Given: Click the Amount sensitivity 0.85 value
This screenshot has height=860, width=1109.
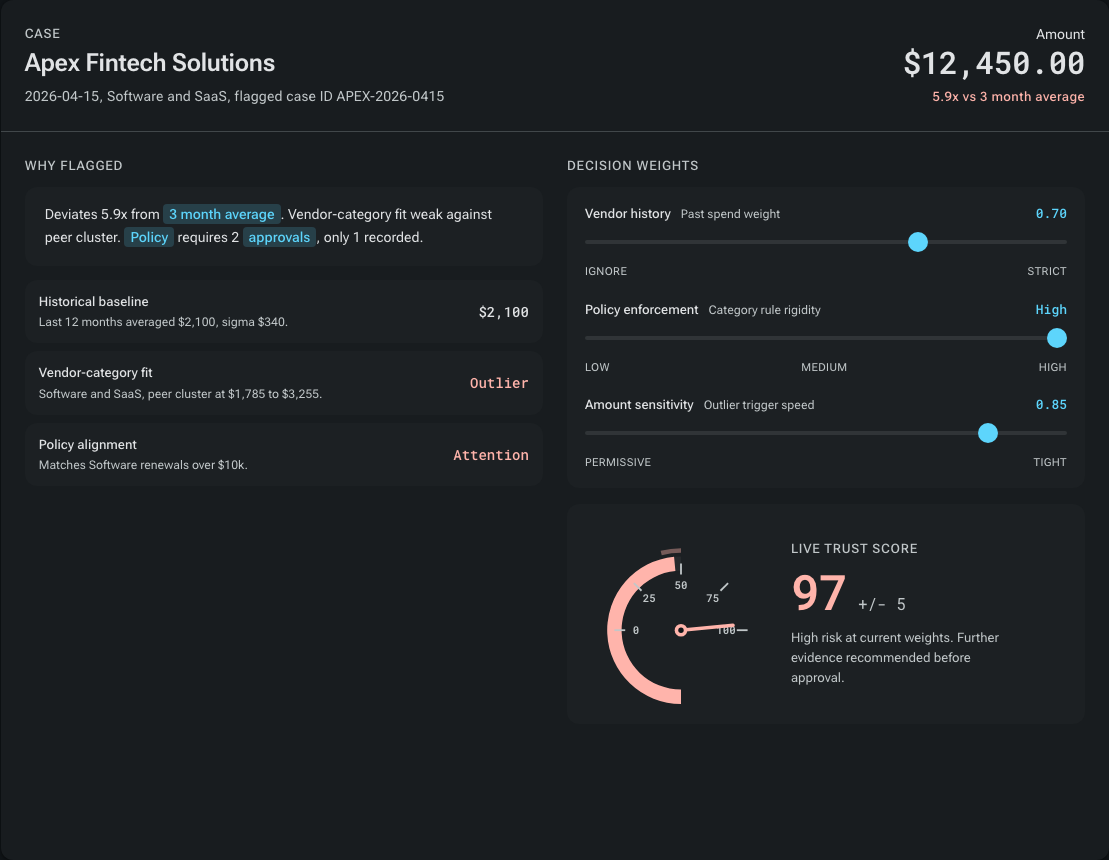Looking at the screenshot, I should click(x=1051, y=405).
